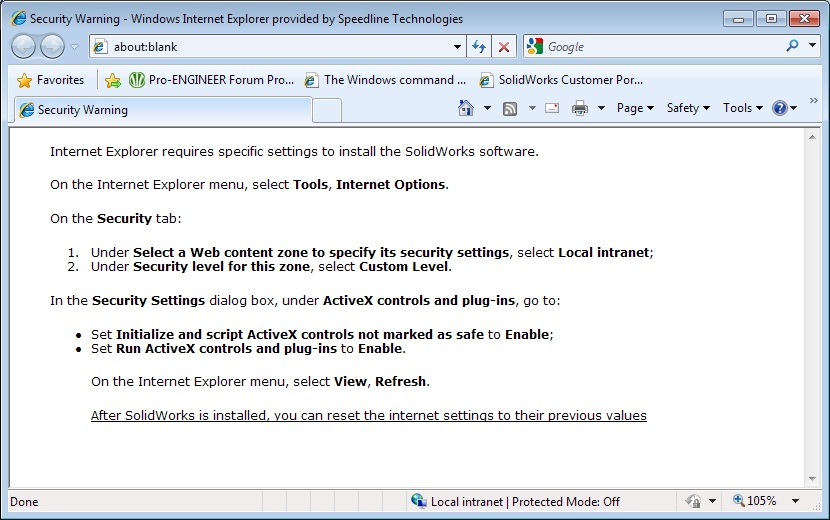The height and width of the screenshot is (520, 830).
Task: Click the Back navigation button
Action: point(23,47)
